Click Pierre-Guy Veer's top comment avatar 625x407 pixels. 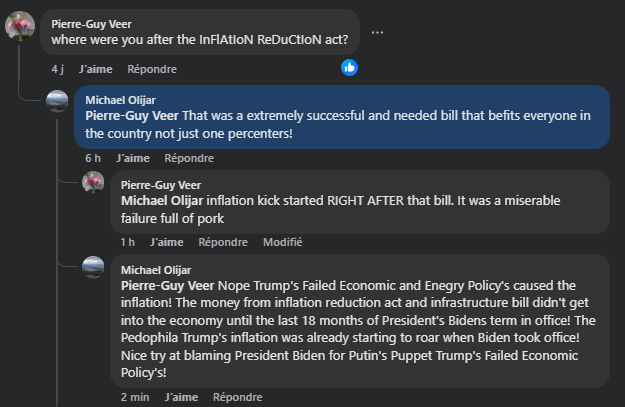point(19,25)
